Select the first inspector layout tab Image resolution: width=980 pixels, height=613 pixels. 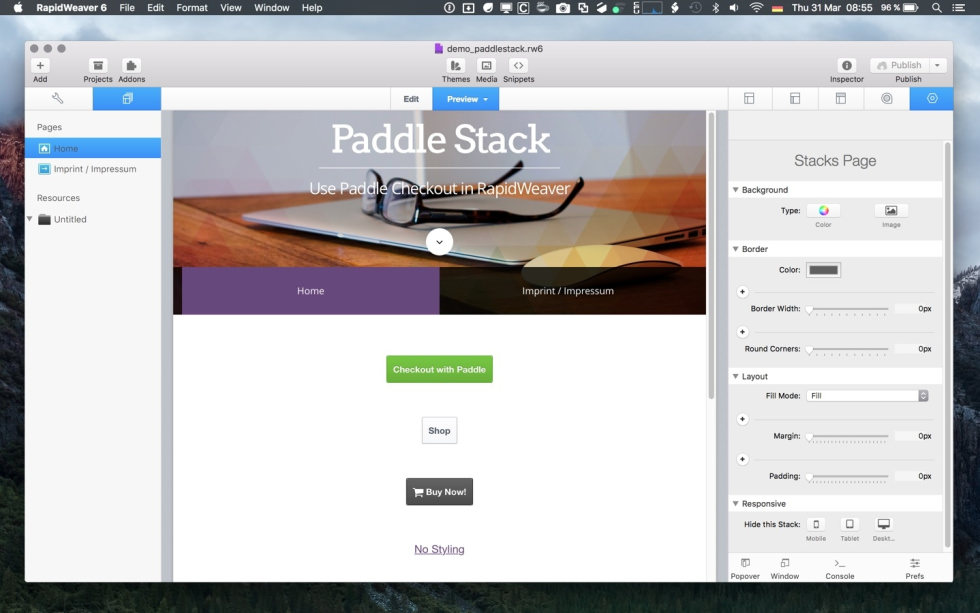click(749, 99)
